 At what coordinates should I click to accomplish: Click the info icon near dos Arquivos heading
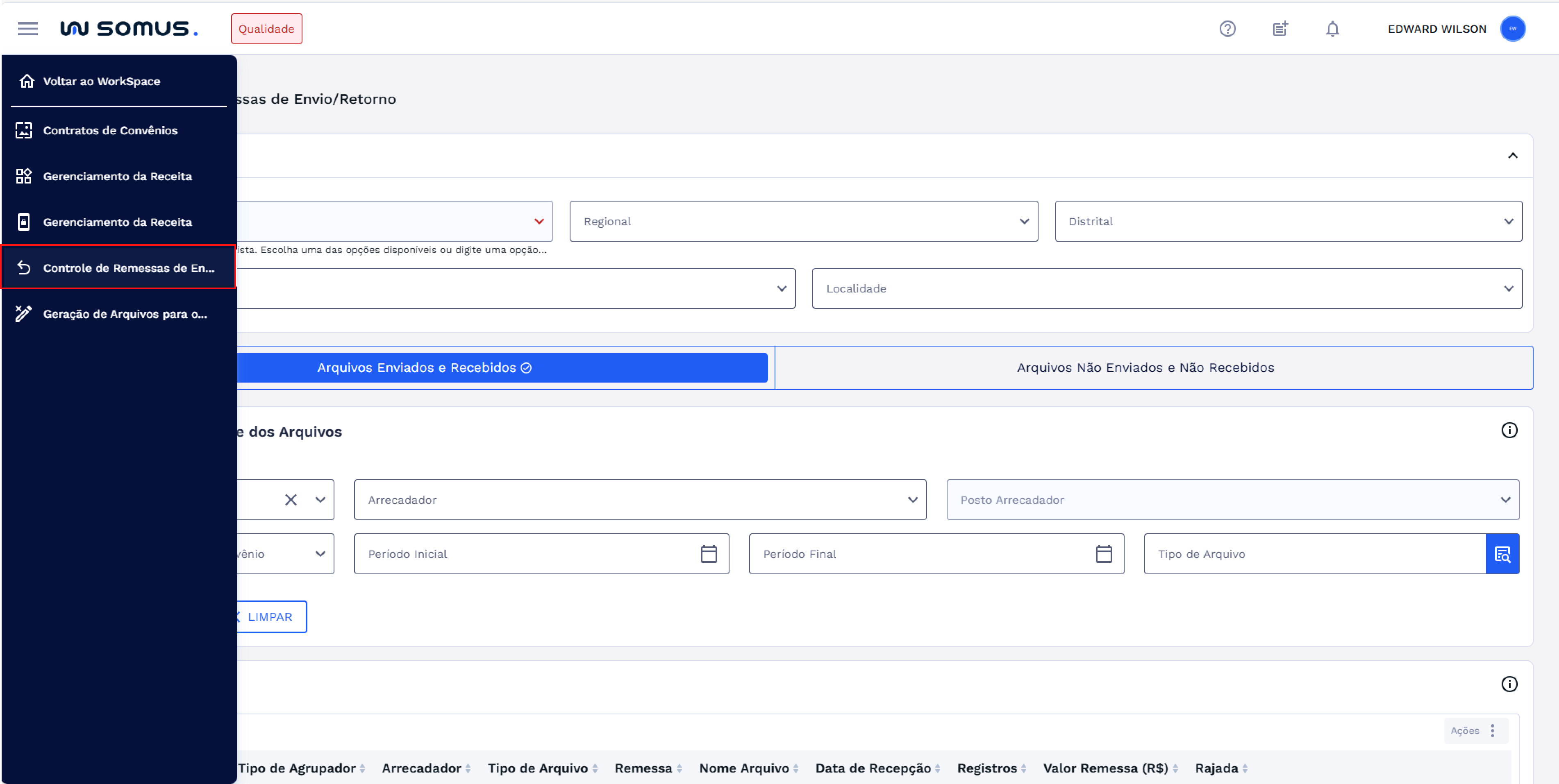[1510, 430]
